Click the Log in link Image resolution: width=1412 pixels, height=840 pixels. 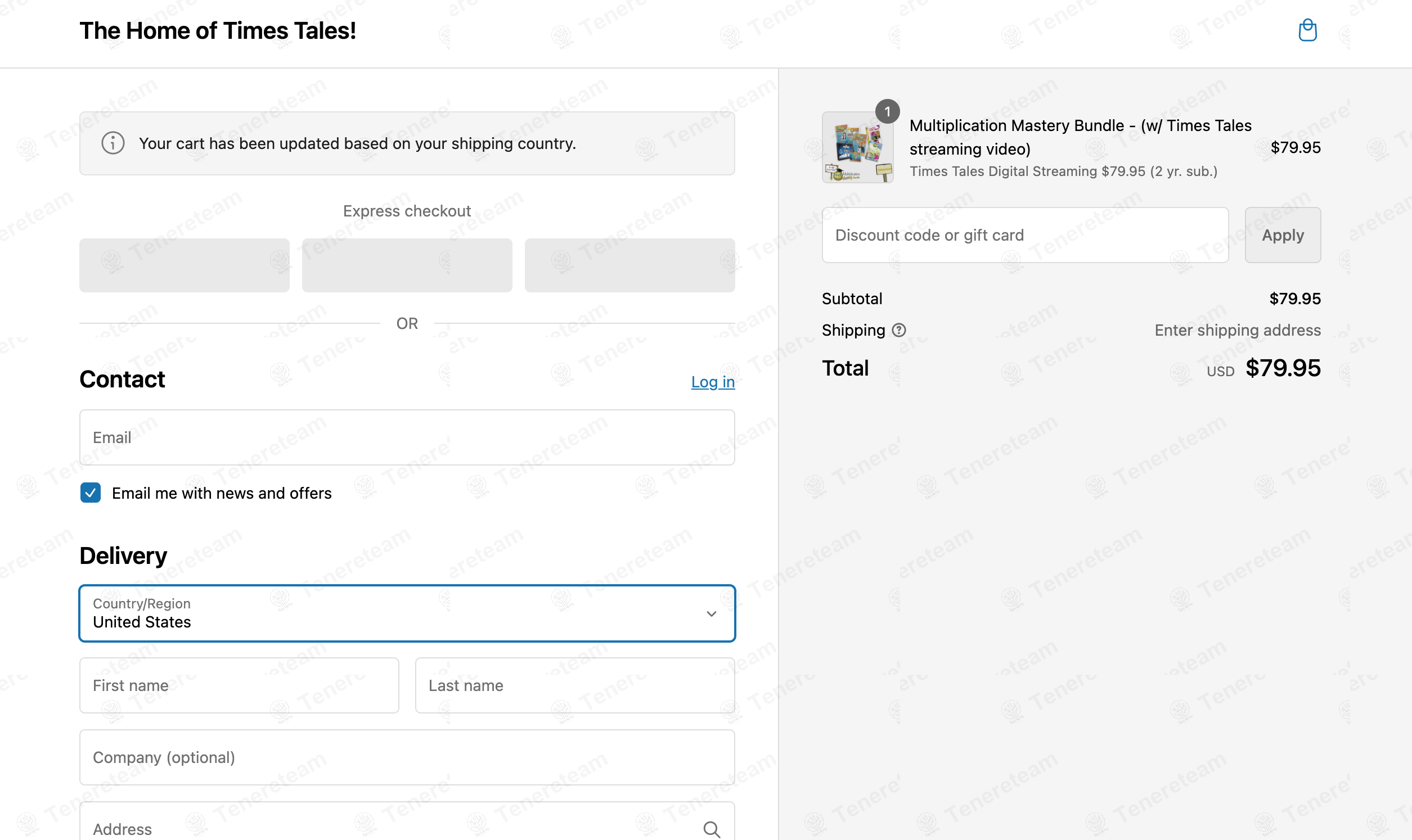click(712, 382)
